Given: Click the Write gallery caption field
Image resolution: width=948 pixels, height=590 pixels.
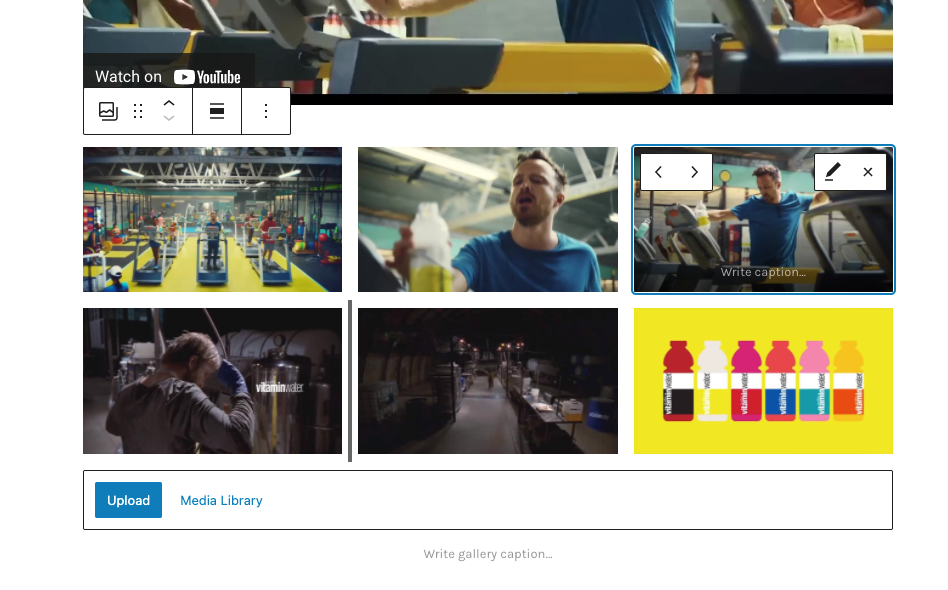Looking at the screenshot, I should [x=488, y=554].
